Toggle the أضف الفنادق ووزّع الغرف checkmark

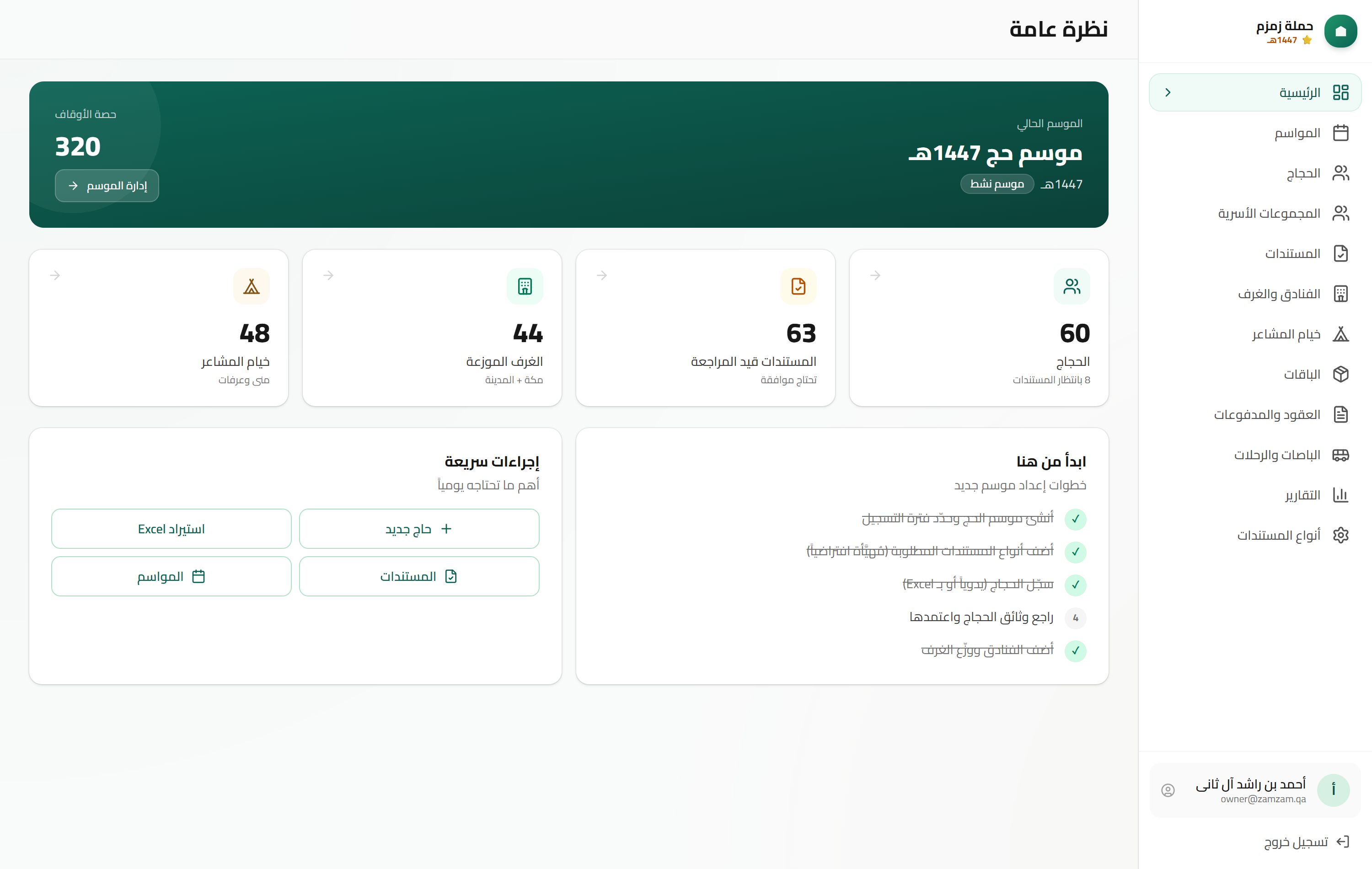click(1075, 651)
